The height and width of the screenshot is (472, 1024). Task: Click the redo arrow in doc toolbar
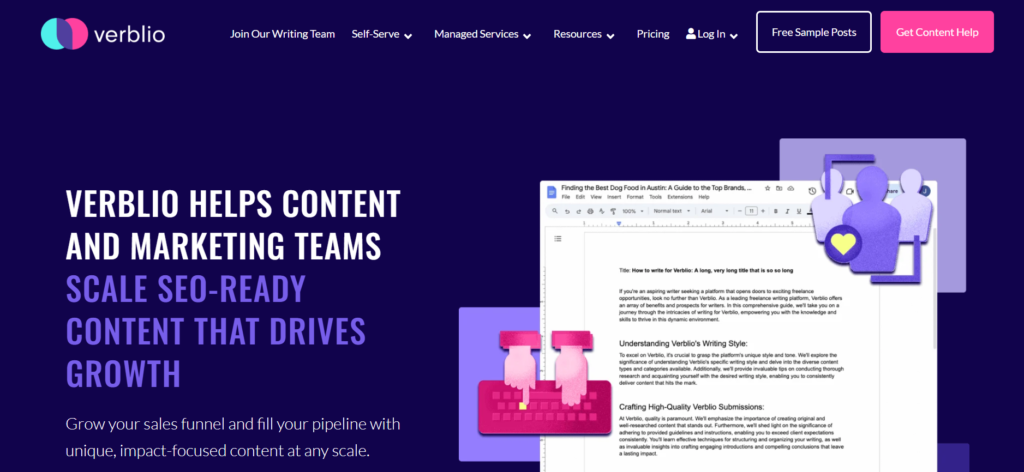click(x=579, y=212)
